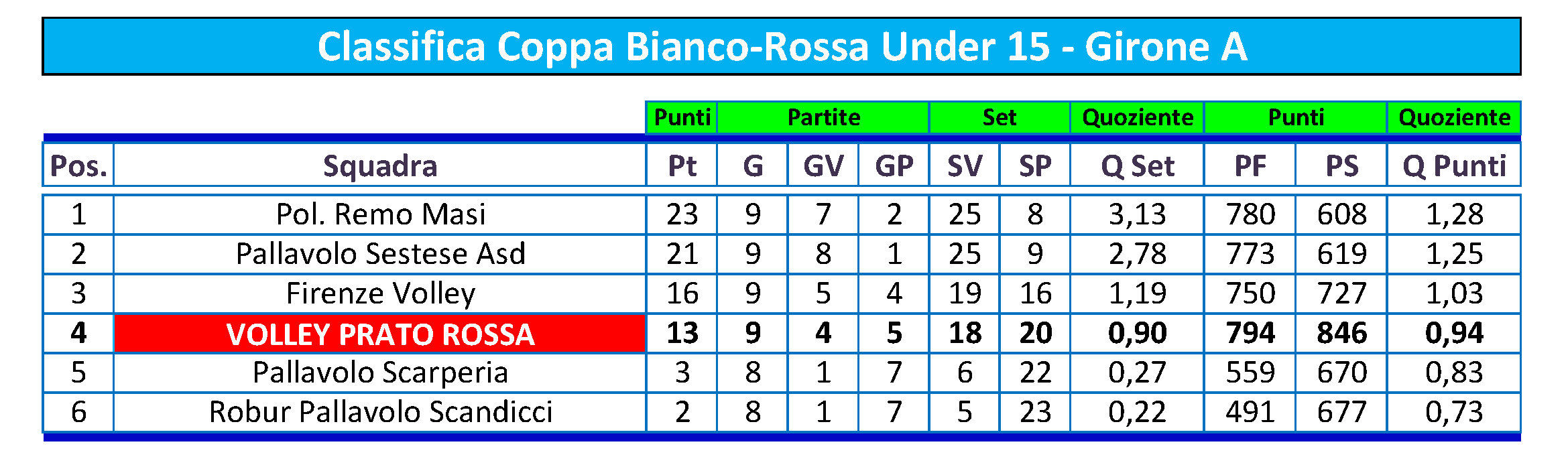Click the Pos. column header
1568x475 pixels.
tap(78, 165)
